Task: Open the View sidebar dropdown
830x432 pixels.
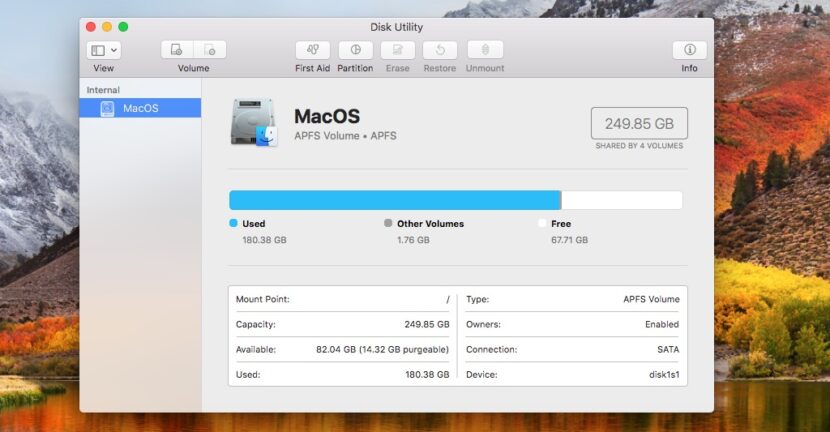Action: [x=104, y=50]
